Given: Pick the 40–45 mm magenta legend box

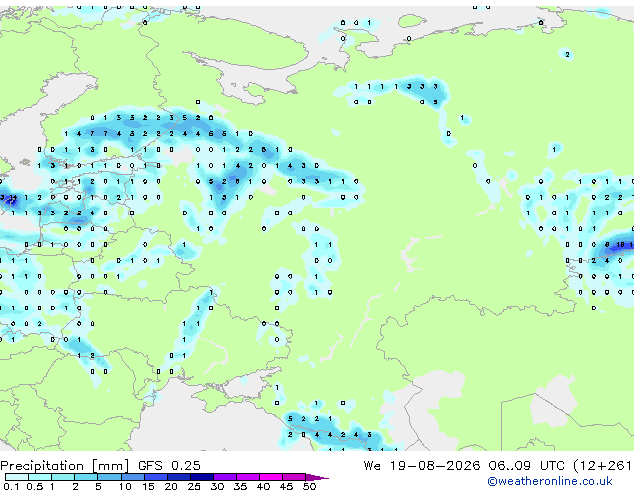Looking at the screenshot, I should click(x=271, y=477).
